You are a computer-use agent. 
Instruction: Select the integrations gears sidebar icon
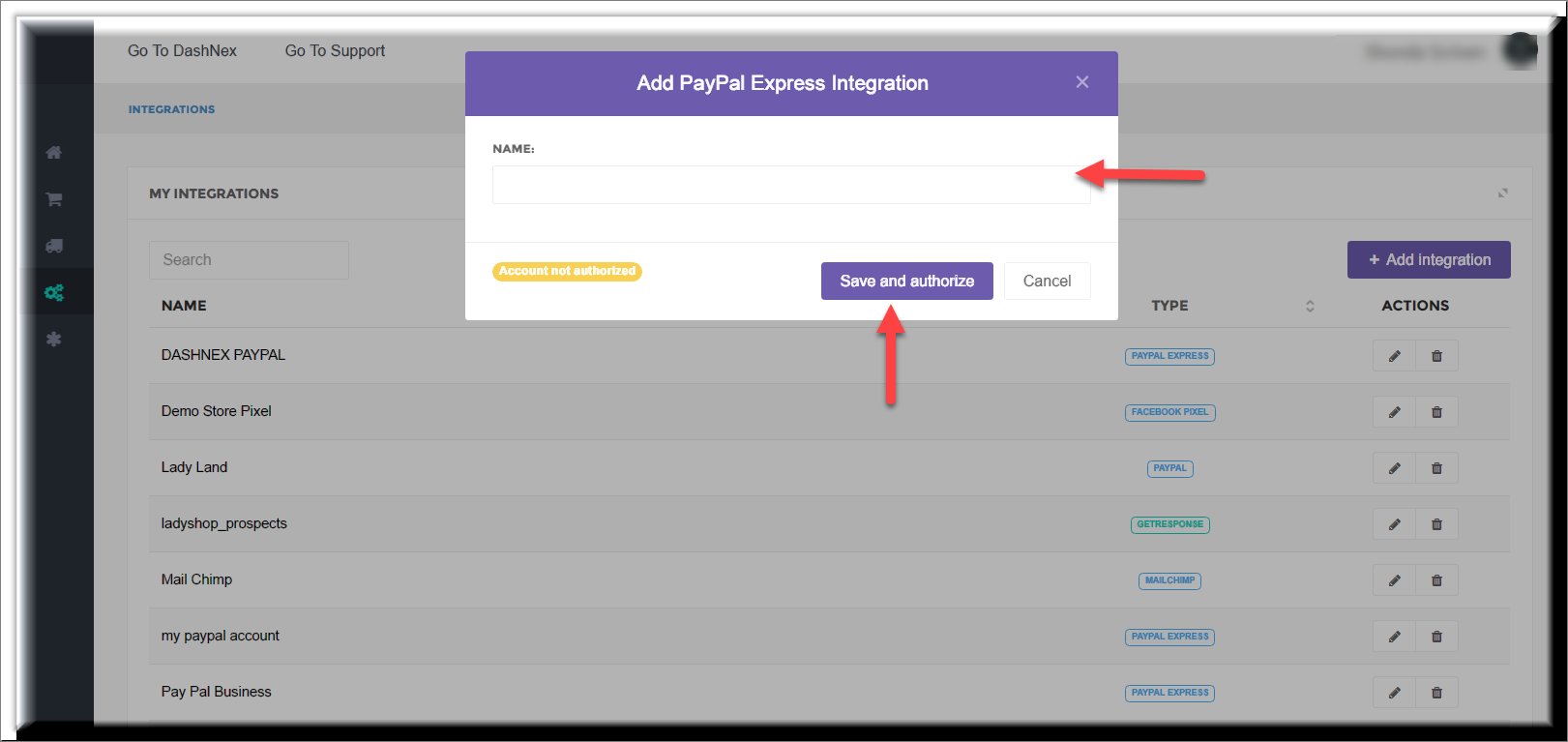coord(54,292)
